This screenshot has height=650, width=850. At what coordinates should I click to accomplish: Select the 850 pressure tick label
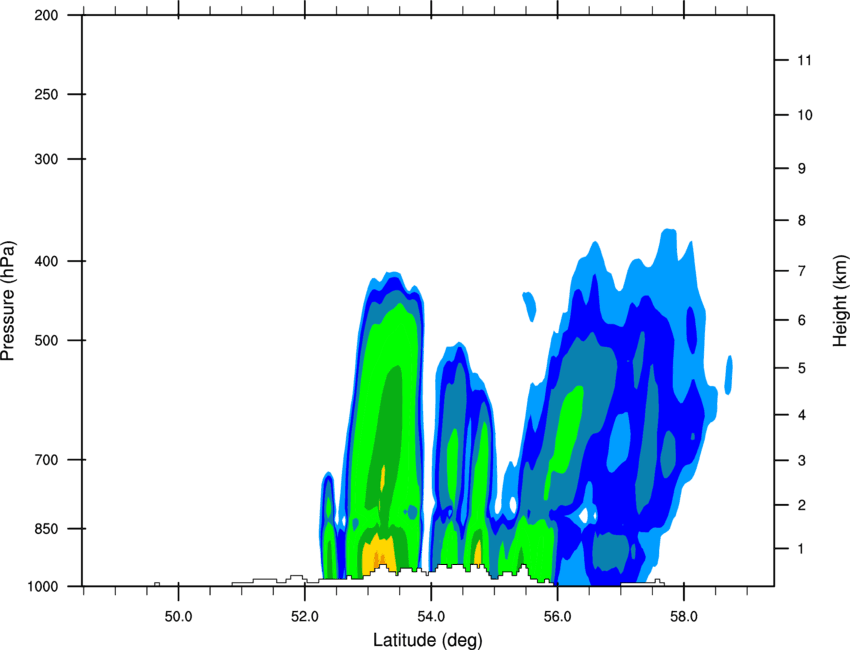pyautogui.click(x=46, y=528)
